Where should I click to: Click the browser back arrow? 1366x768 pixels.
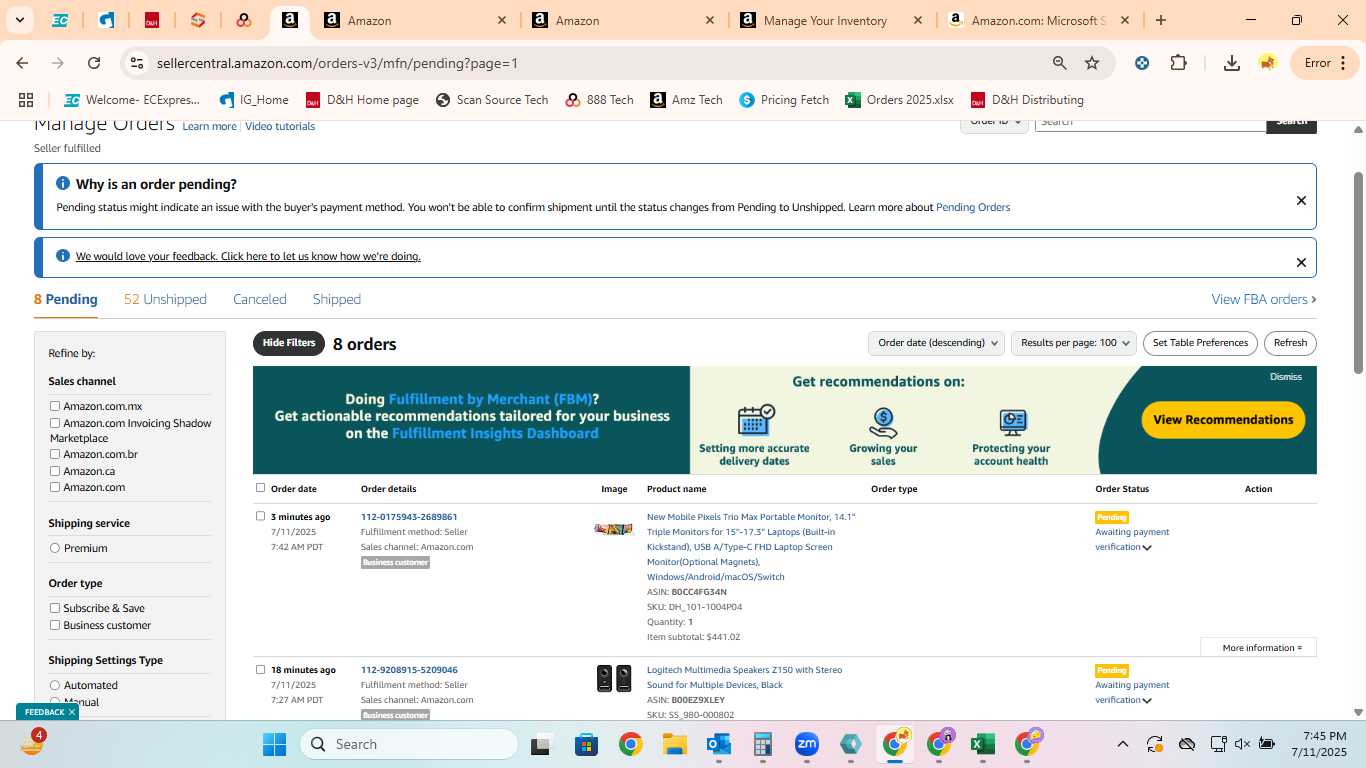[x=22, y=63]
